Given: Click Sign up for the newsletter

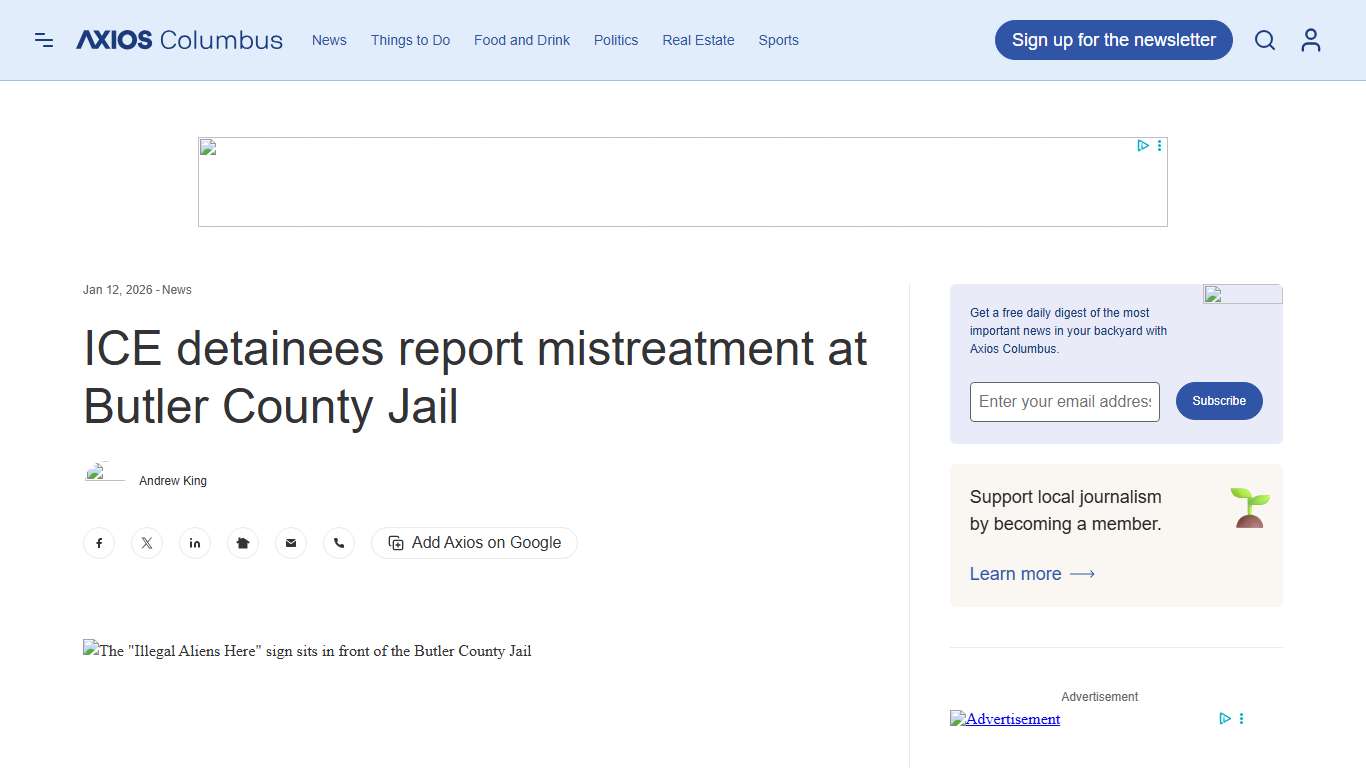Looking at the screenshot, I should point(1113,40).
